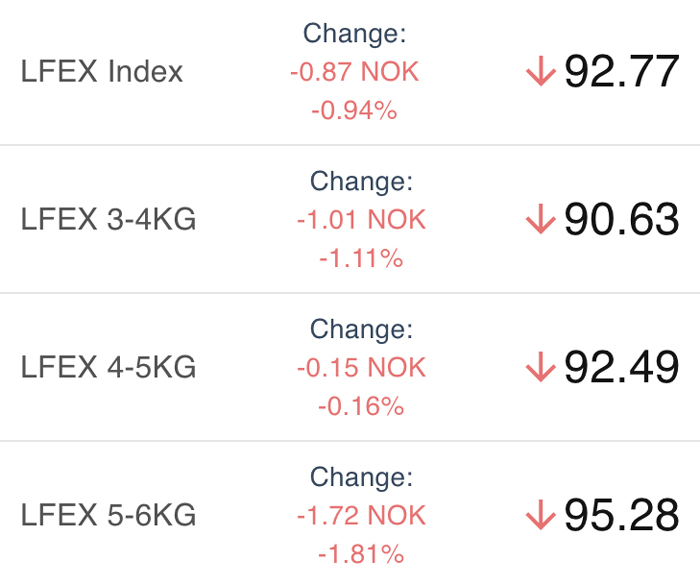700x585 pixels.
Task: Click the down arrow beside 92.49
Action: 540,367
